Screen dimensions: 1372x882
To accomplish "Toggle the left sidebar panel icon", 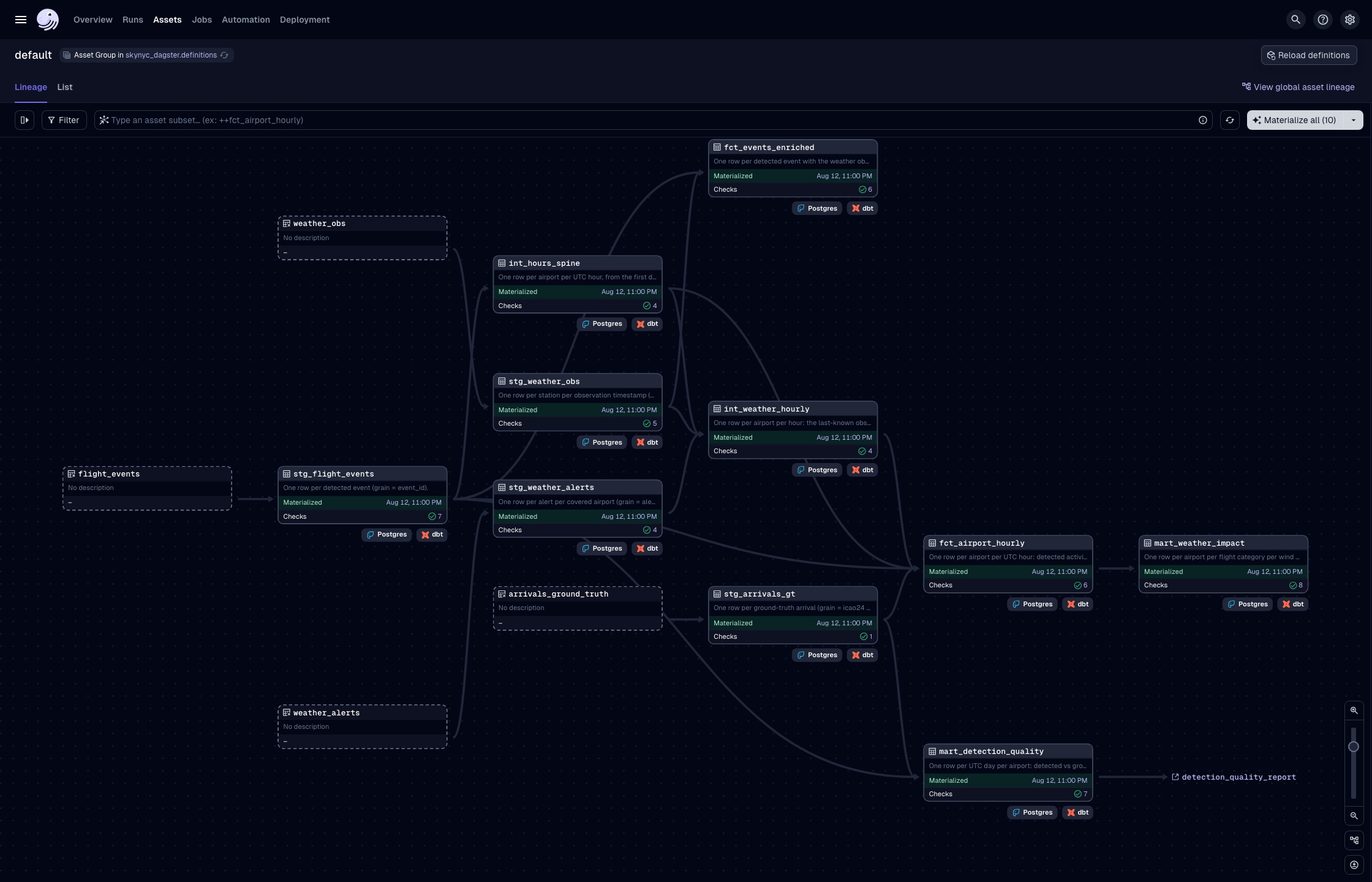I will click(24, 120).
